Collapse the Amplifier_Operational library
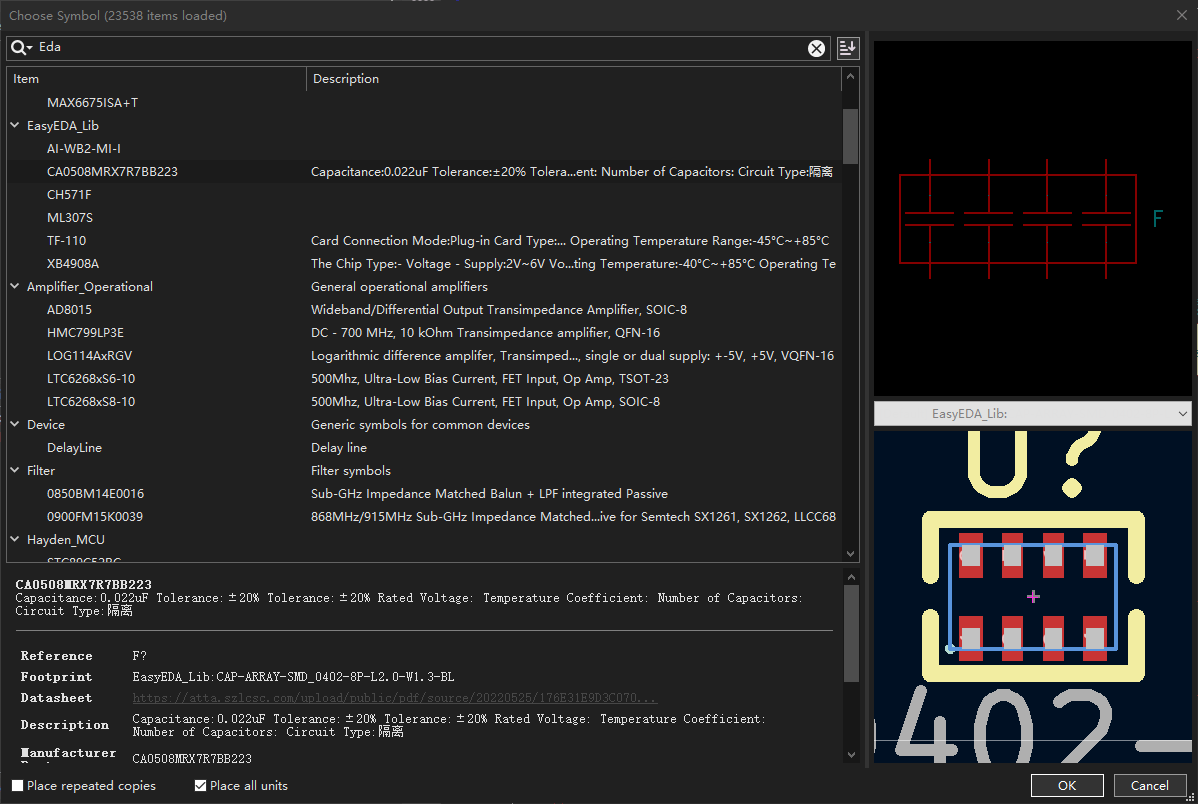Viewport: 1198px width, 804px height. 15,286
